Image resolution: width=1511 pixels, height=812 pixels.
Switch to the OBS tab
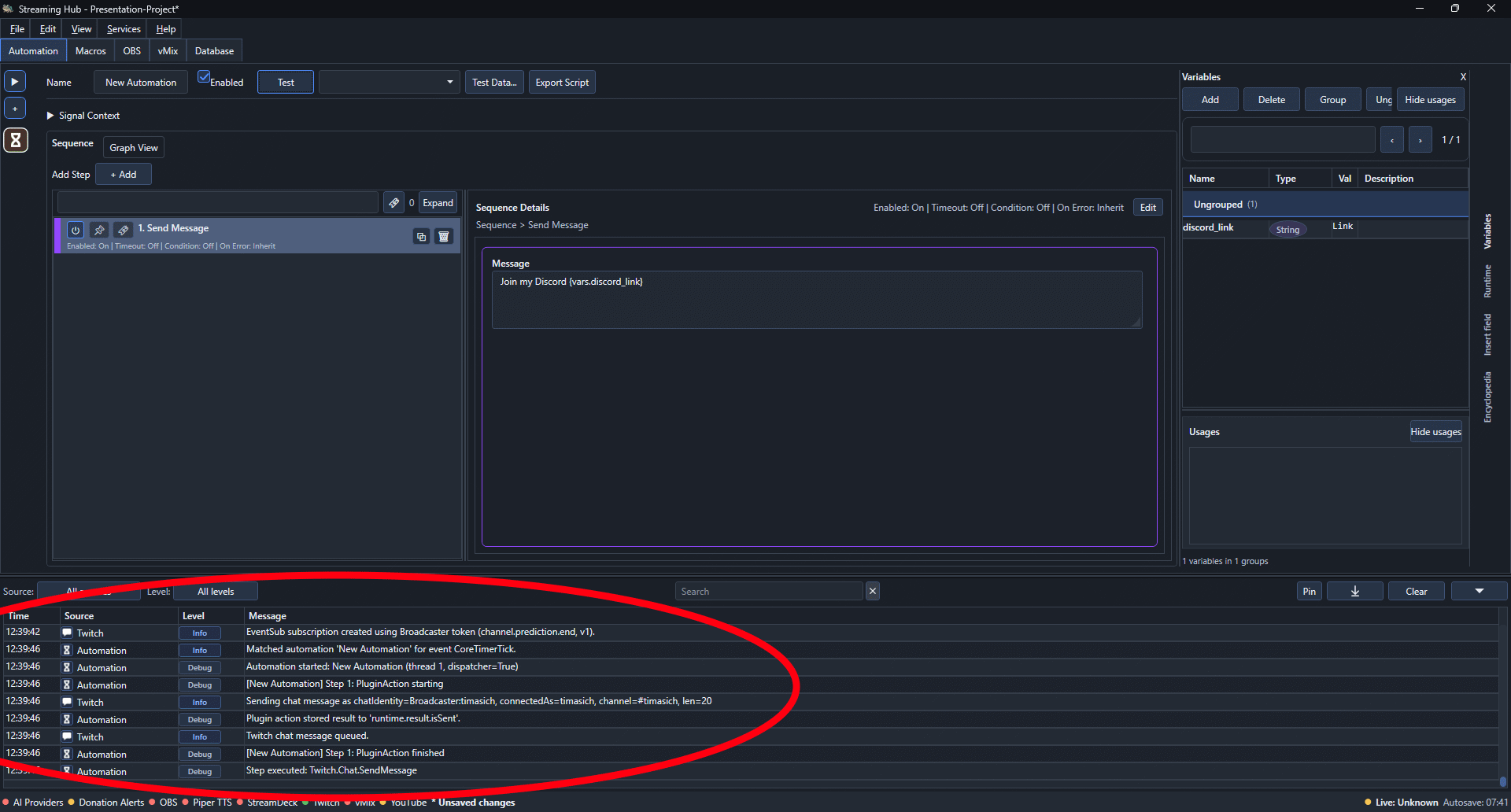click(132, 51)
